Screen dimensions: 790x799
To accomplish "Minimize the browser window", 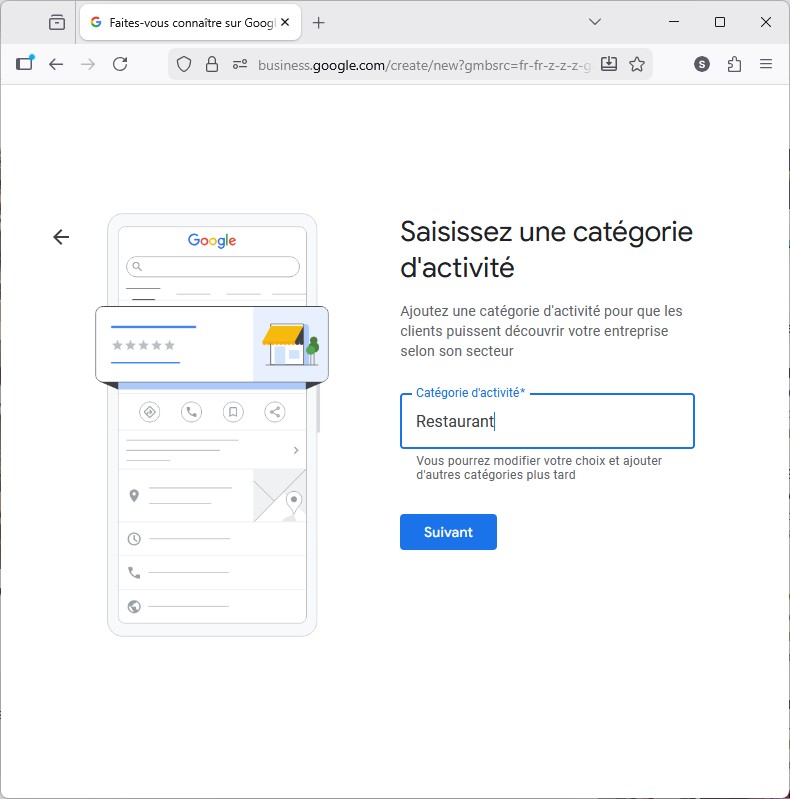I will point(674,22).
